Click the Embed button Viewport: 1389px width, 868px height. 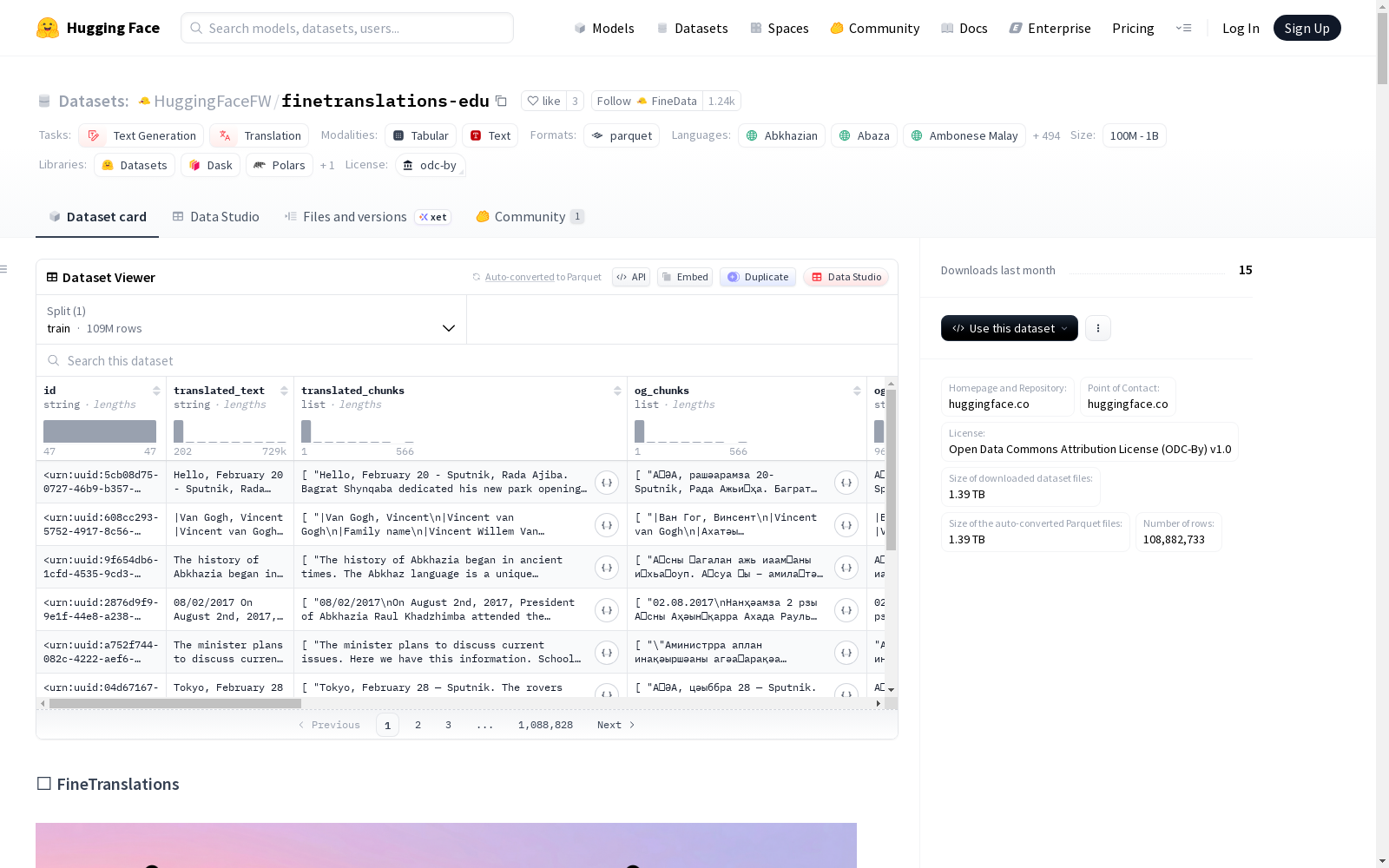click(685, 277)
